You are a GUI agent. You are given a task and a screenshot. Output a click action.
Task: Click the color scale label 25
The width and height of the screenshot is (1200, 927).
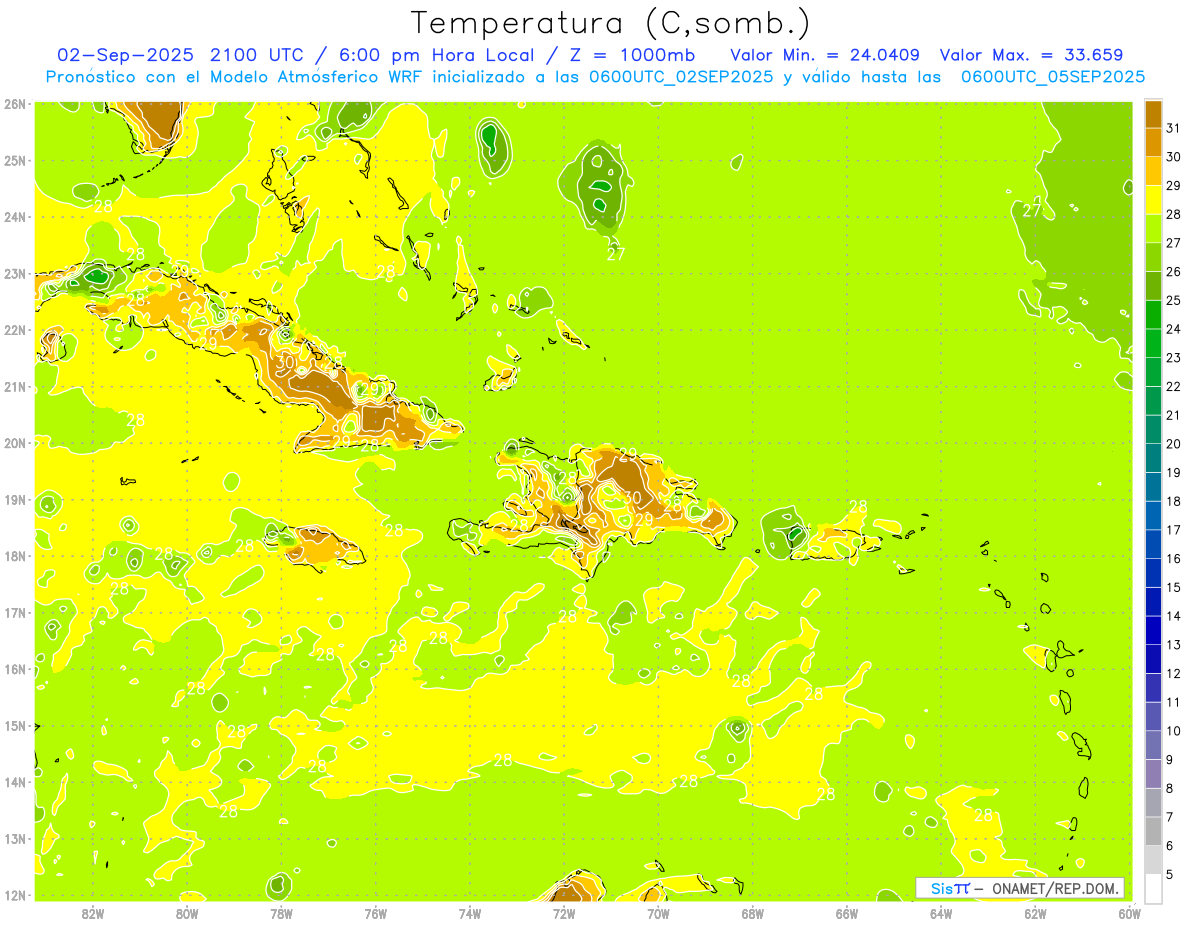point(1174,300)
